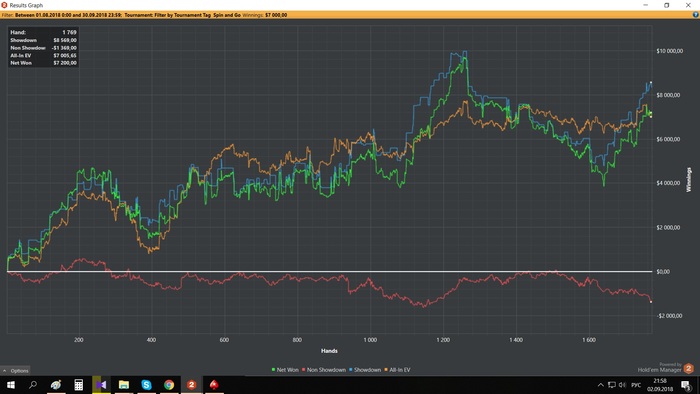Viewport: 700px width, 394px height.
Task: Open the Paint app in the taskbar
Action: pyautogui.click(x=56, y=385)
